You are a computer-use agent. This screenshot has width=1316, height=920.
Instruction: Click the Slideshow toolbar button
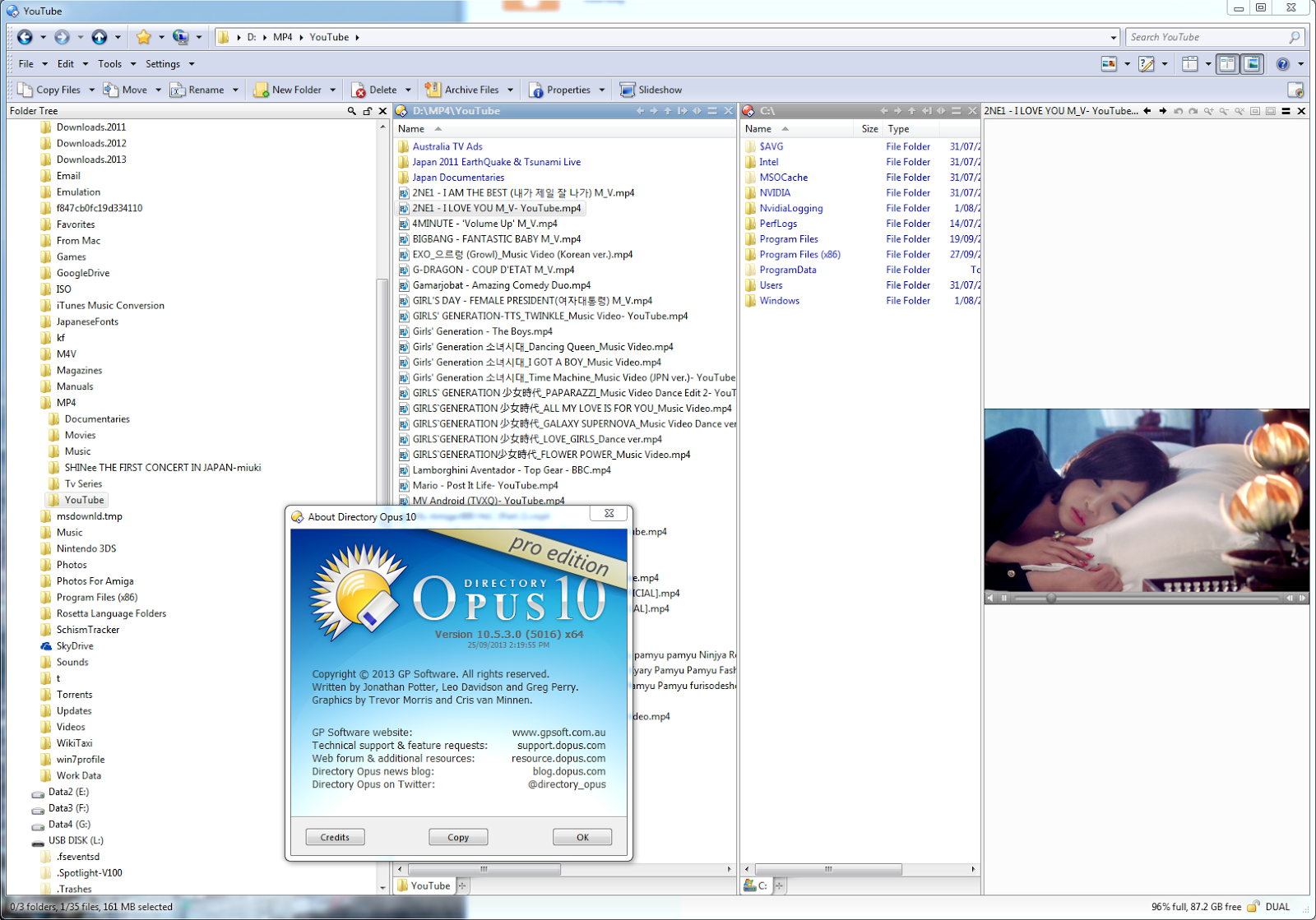pyautogui.click(x=651, y=90)
